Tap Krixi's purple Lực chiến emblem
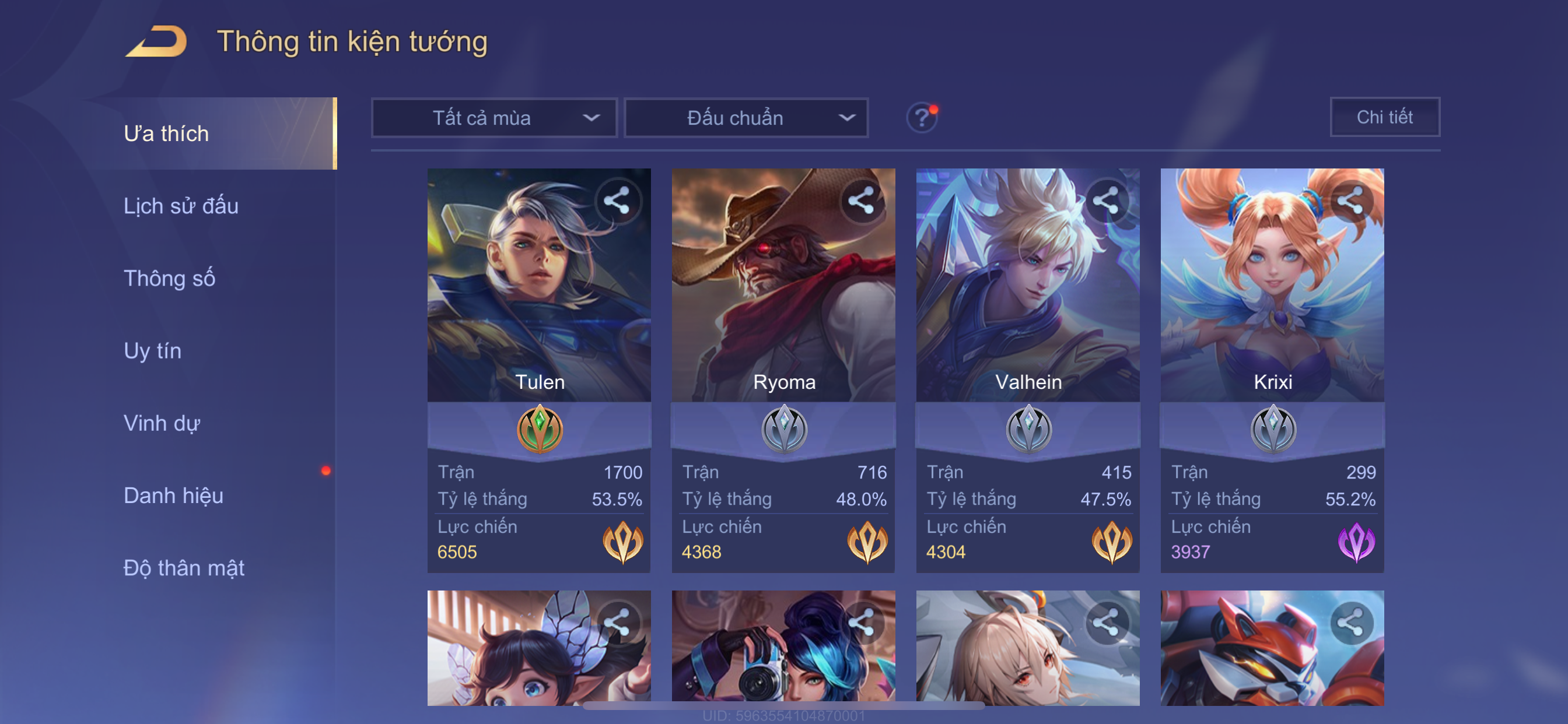Viewport: 1568px width, 724px height. click(x=1356, y=541)
